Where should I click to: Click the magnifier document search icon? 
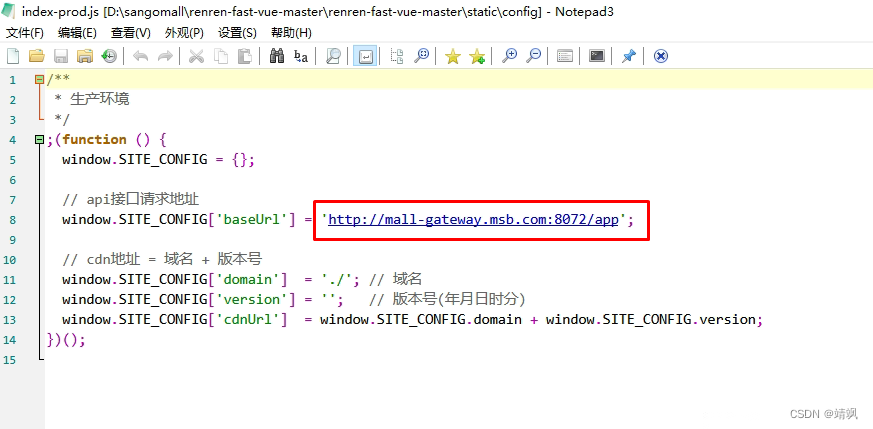333,56
